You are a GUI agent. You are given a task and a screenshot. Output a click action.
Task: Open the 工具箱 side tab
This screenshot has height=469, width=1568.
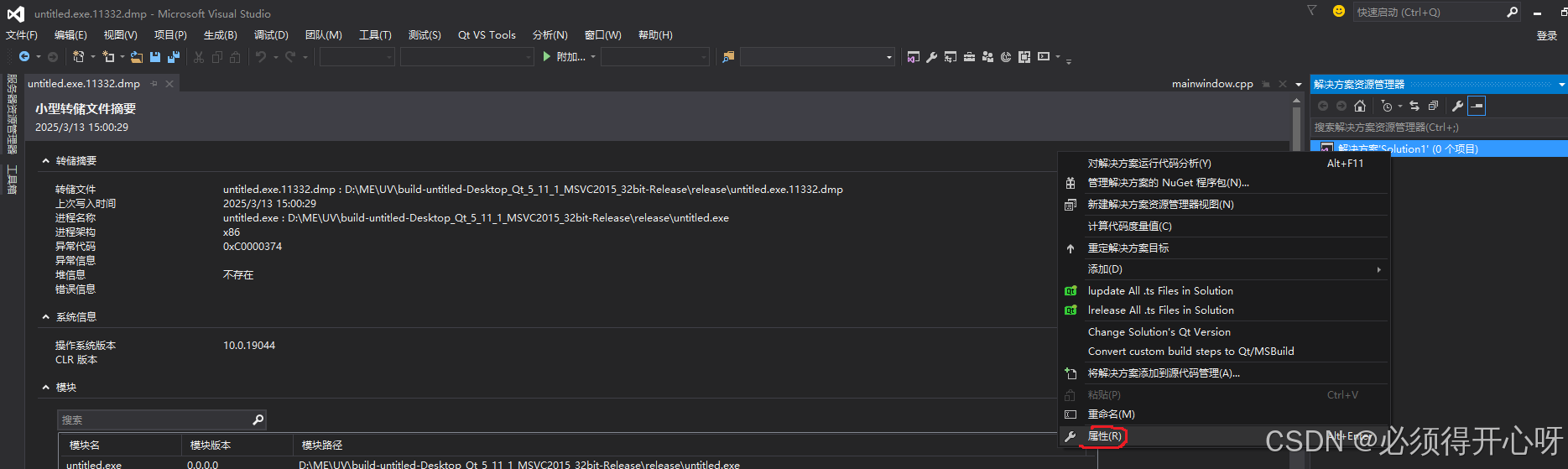(12, 180)
